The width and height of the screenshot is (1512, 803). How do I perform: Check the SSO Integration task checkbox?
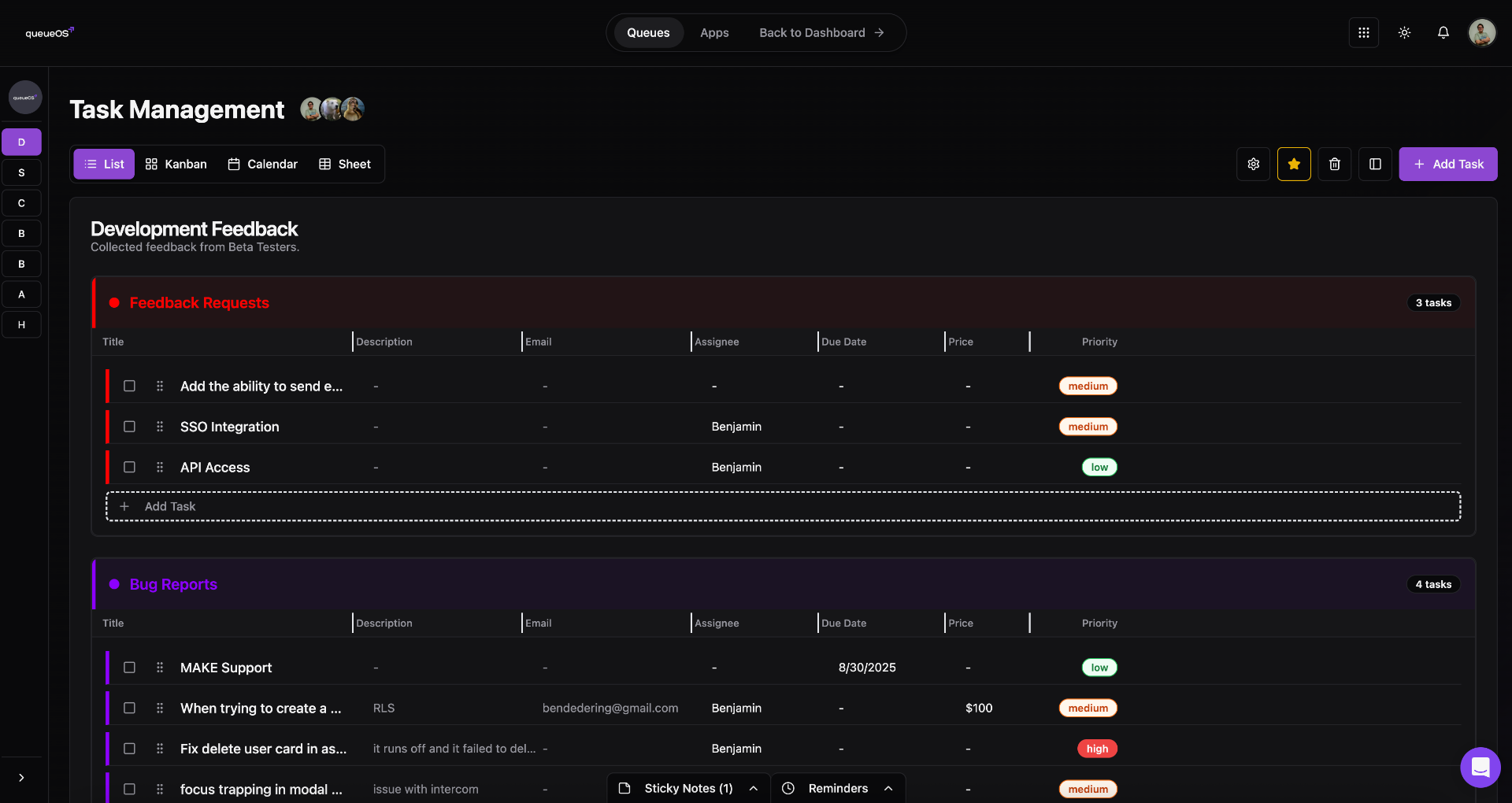[x=129, y=427]
